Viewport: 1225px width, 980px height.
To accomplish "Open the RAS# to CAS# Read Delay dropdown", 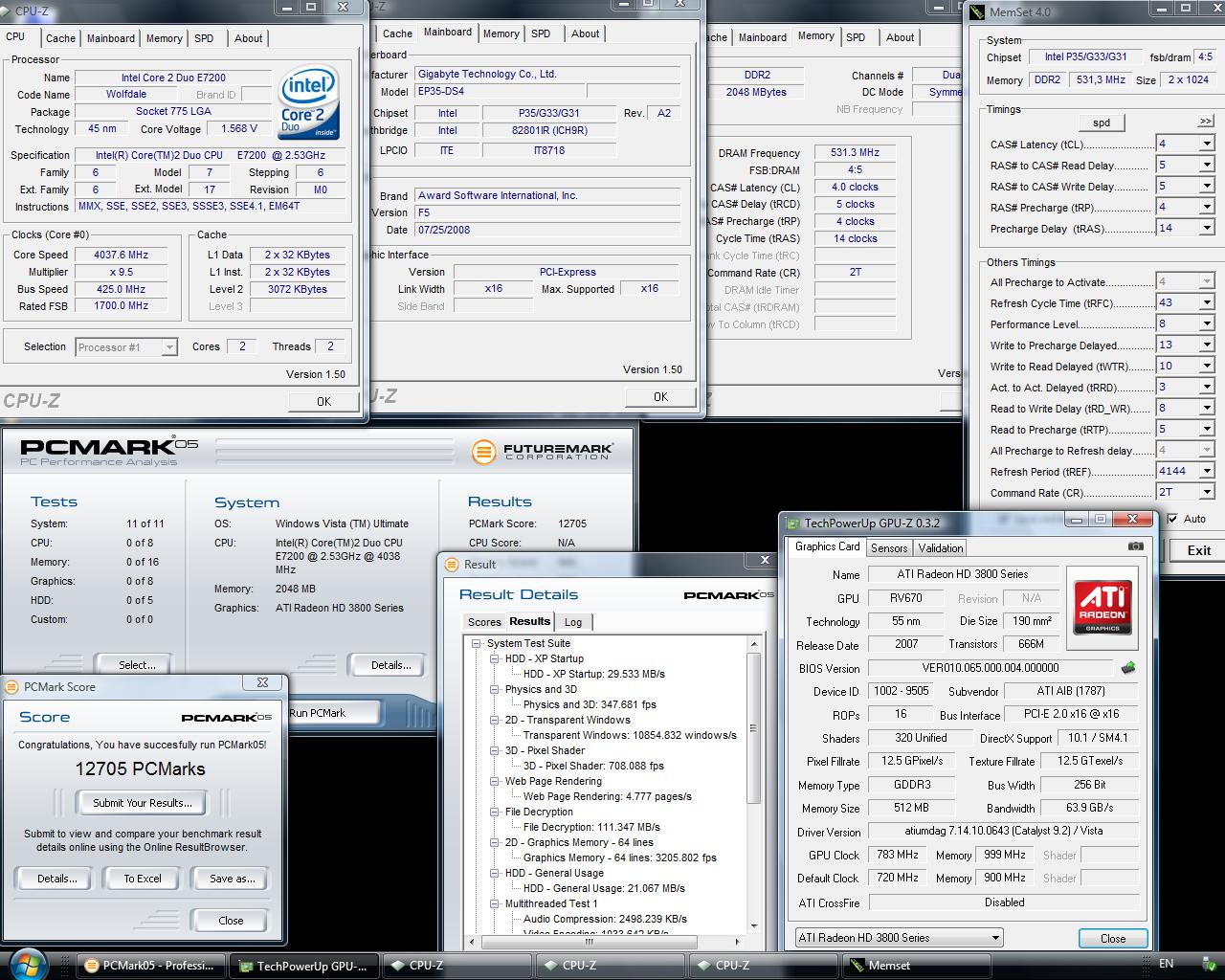I will pos(1206,166).
